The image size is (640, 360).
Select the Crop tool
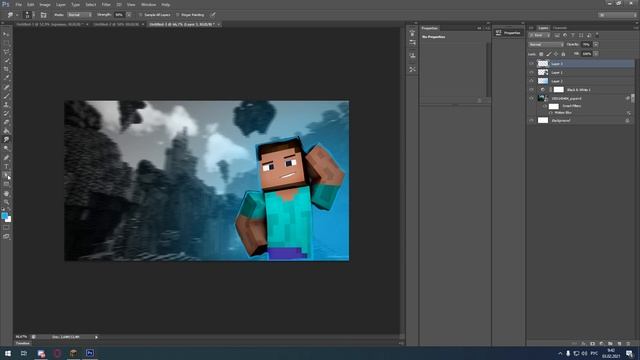click(x=6, y=69)
